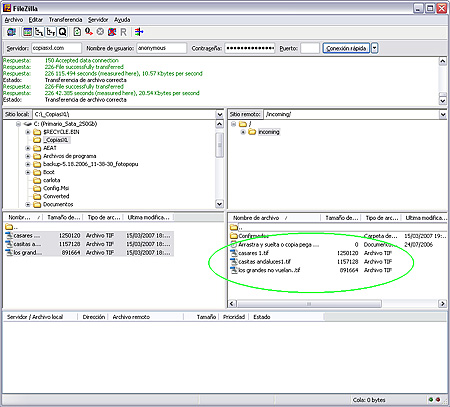
Task: Expand the $RECYCLE.BIN folder node
Action: pos(28,132)
